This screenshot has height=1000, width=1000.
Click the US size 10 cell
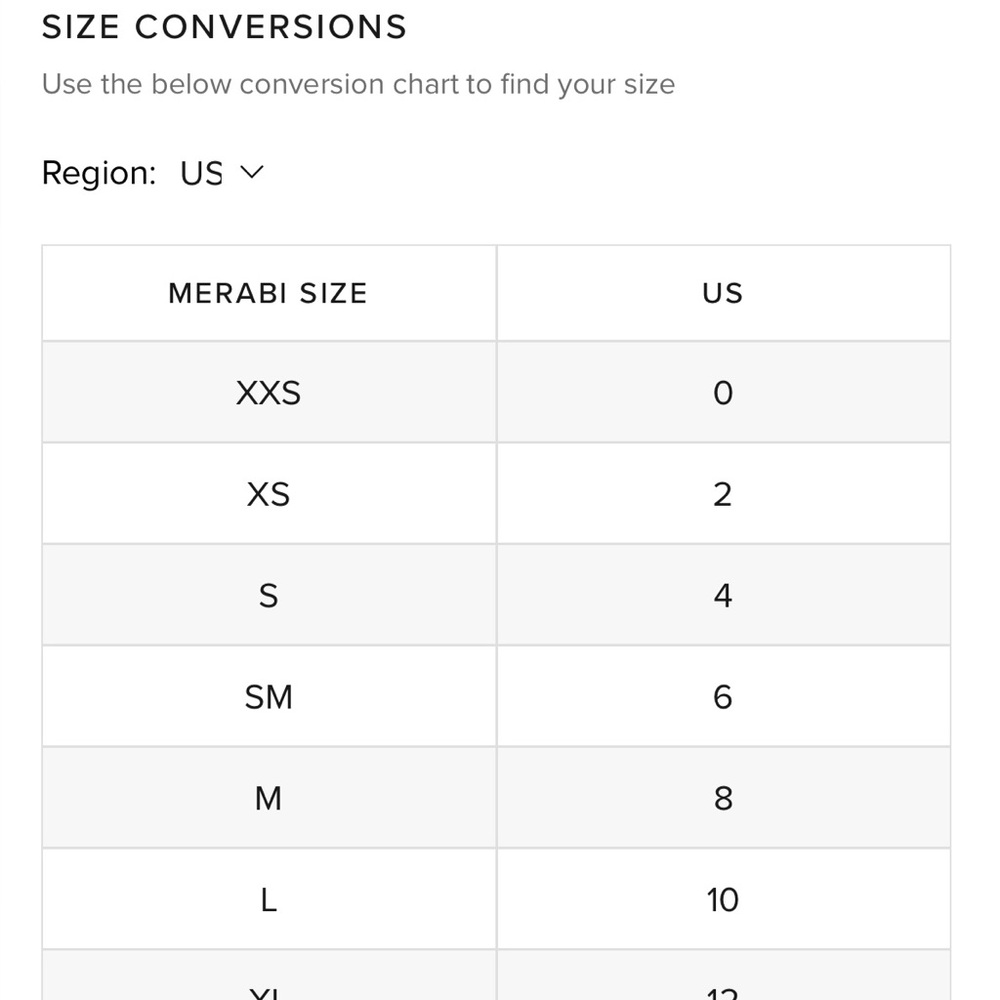(x=723, y=899)
